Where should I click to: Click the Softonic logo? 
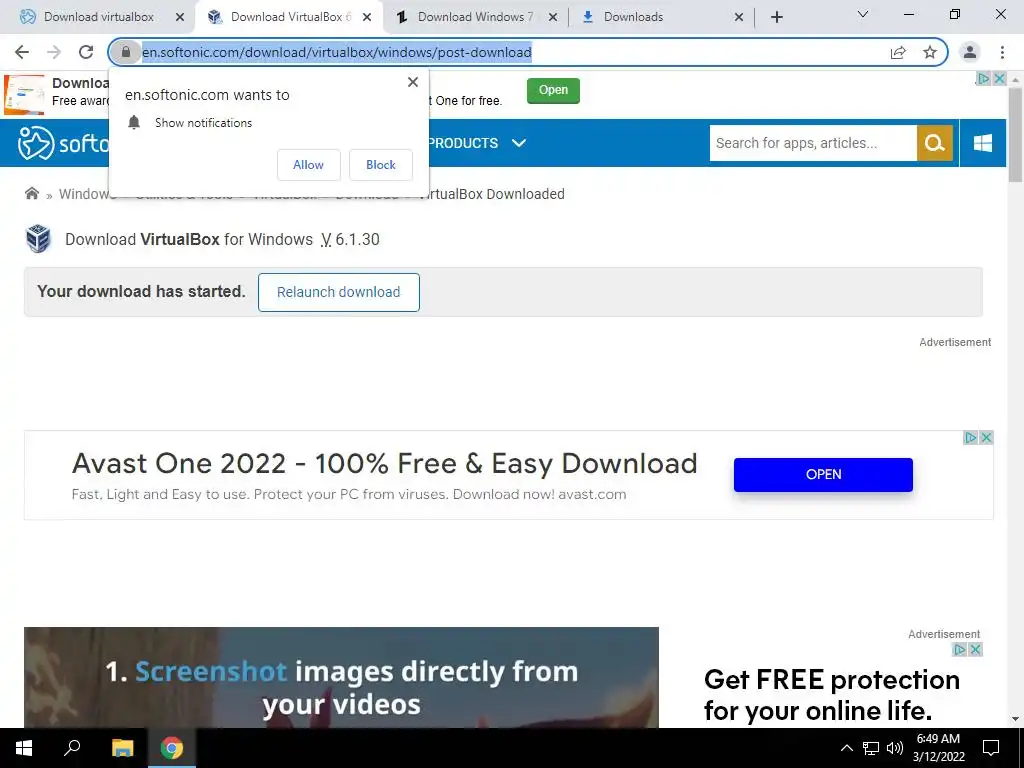click(x=63, y=143)
